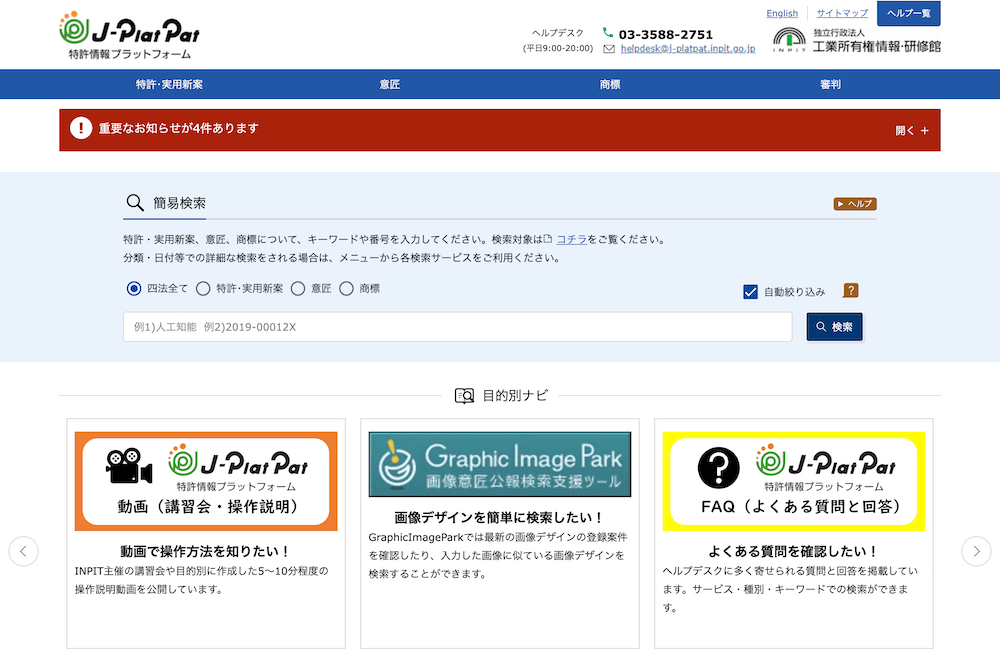
Task: Open the 商標 navigation menu
Action: tap(610, 85)
